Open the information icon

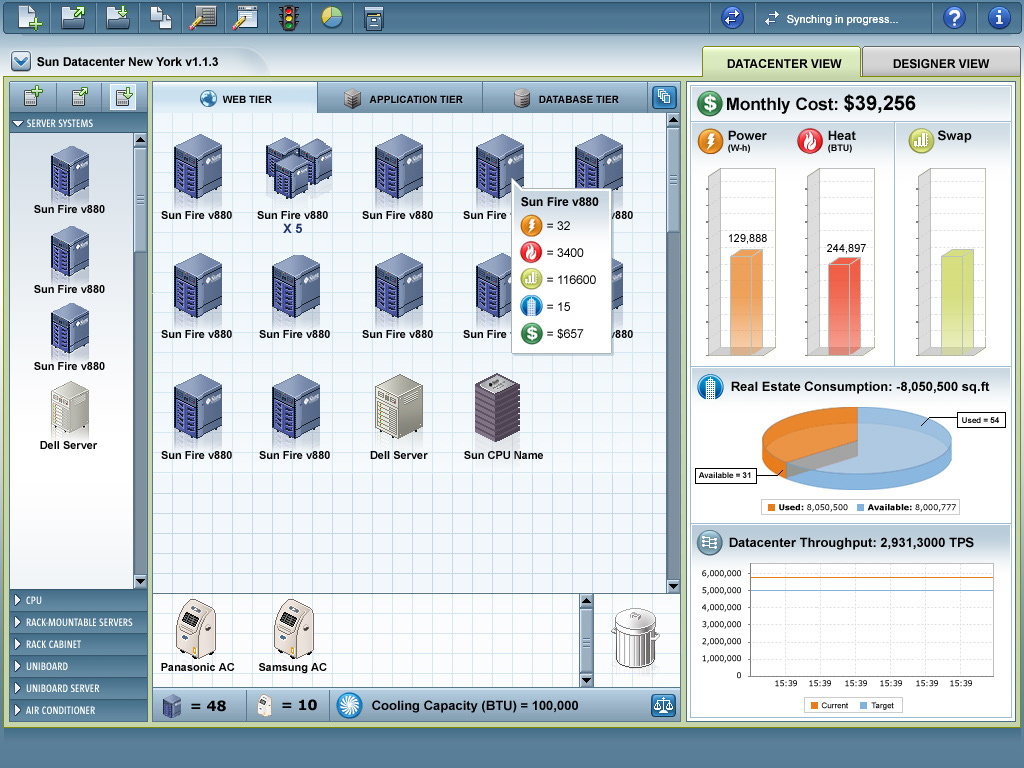pos(999,18)
